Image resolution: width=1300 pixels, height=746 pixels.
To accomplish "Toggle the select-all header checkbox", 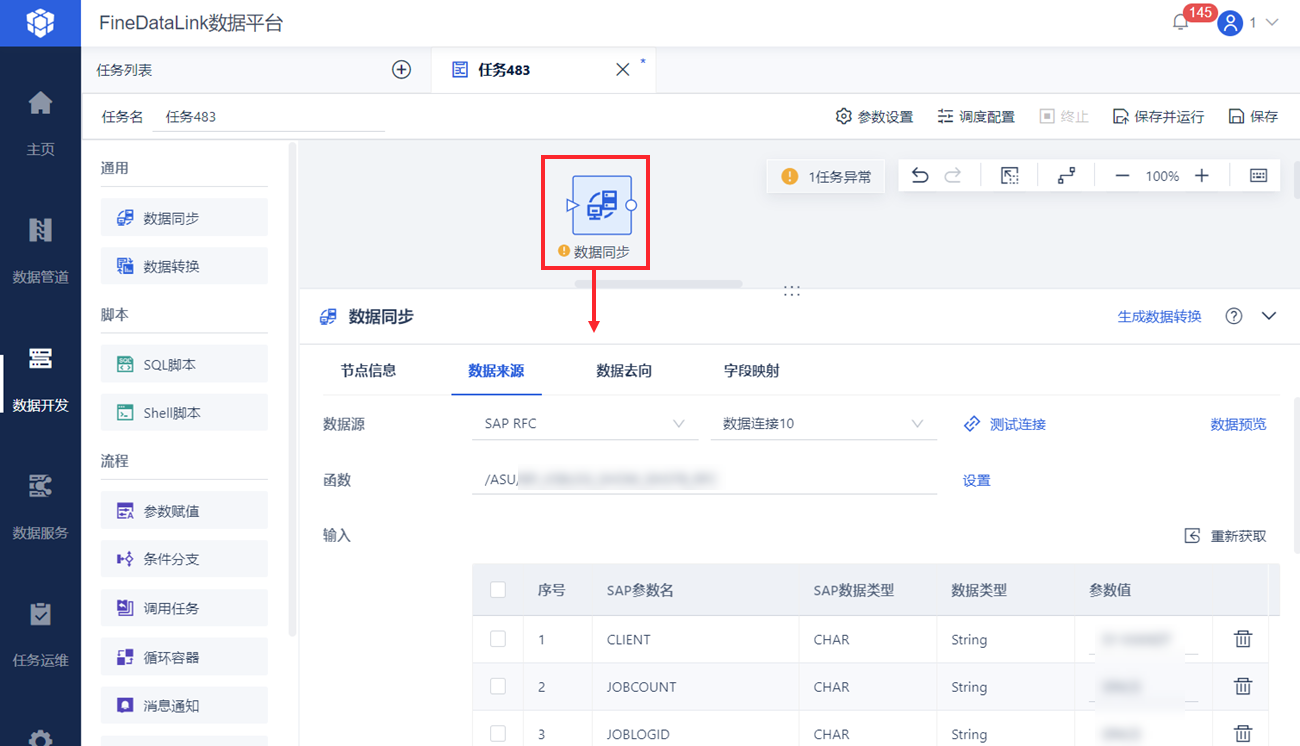I will coord(498,590).
